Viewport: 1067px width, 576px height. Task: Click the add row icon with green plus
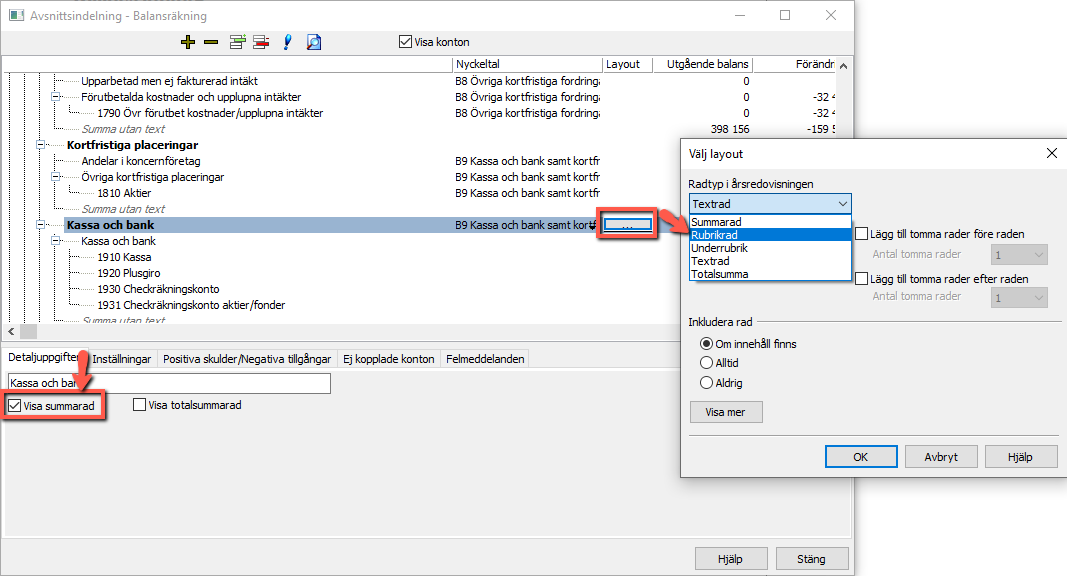coord(237,42)
